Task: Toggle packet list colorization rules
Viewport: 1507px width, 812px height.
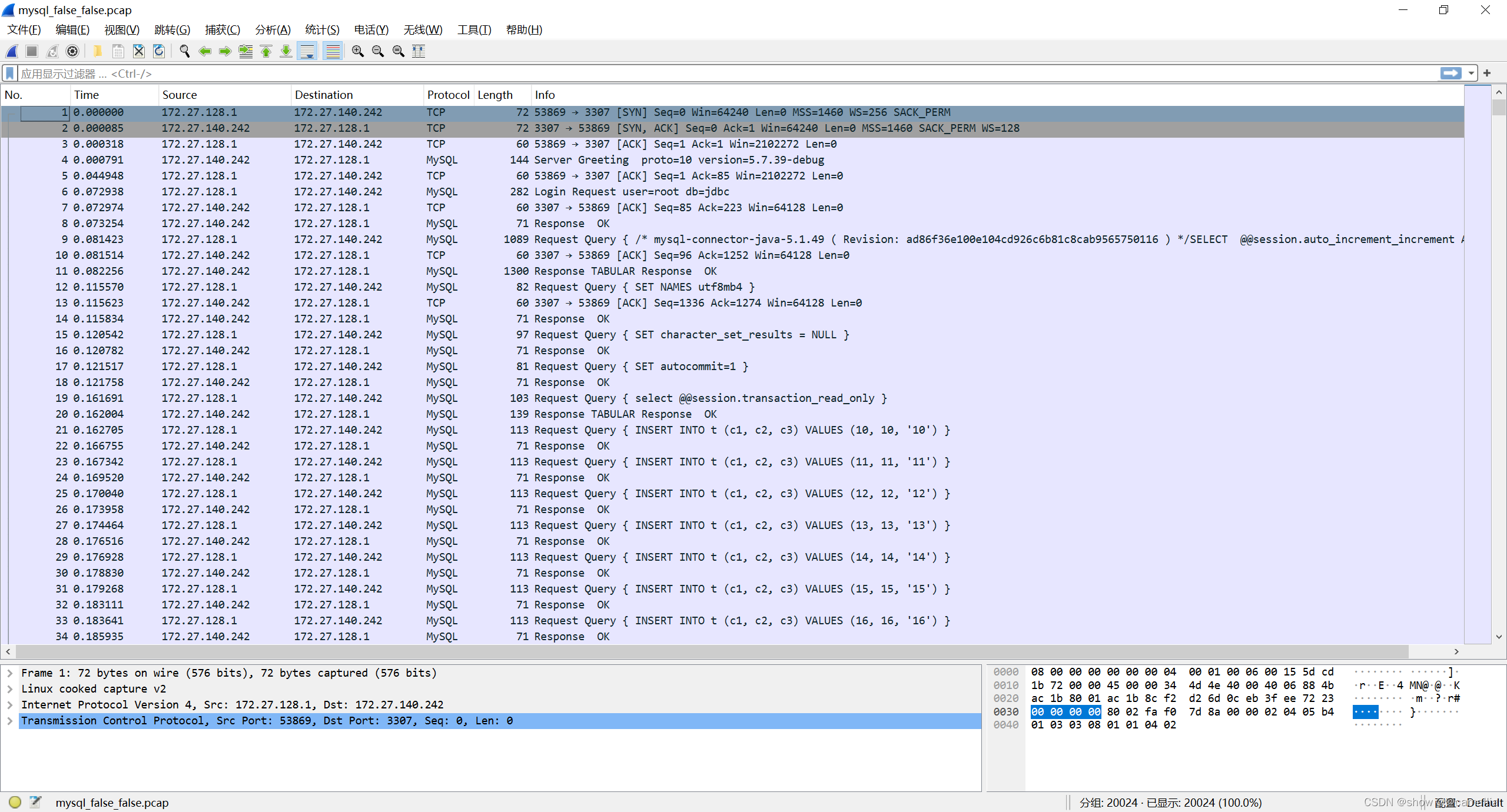Action: click(333, 51)
